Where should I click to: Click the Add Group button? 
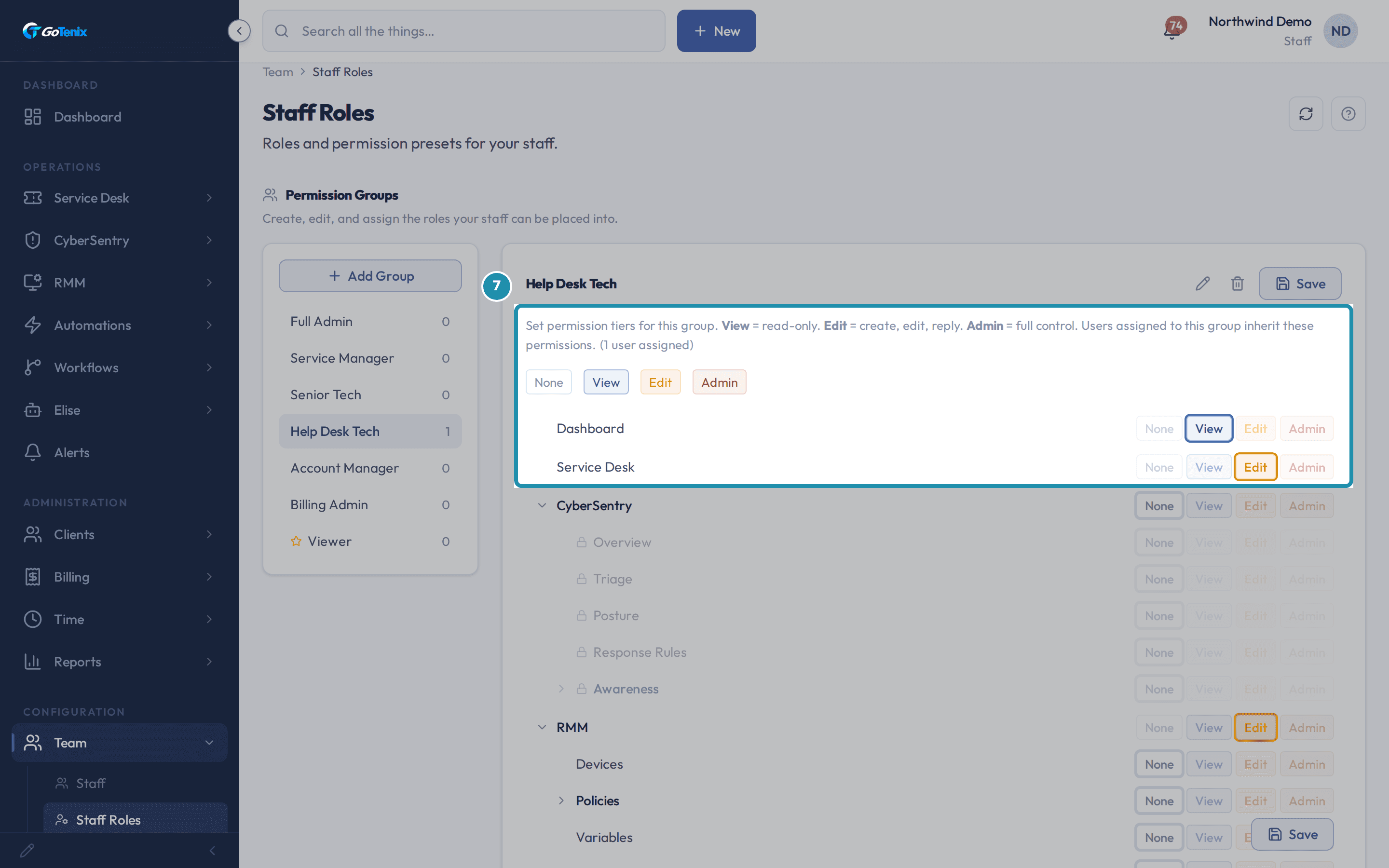point(370,275)
